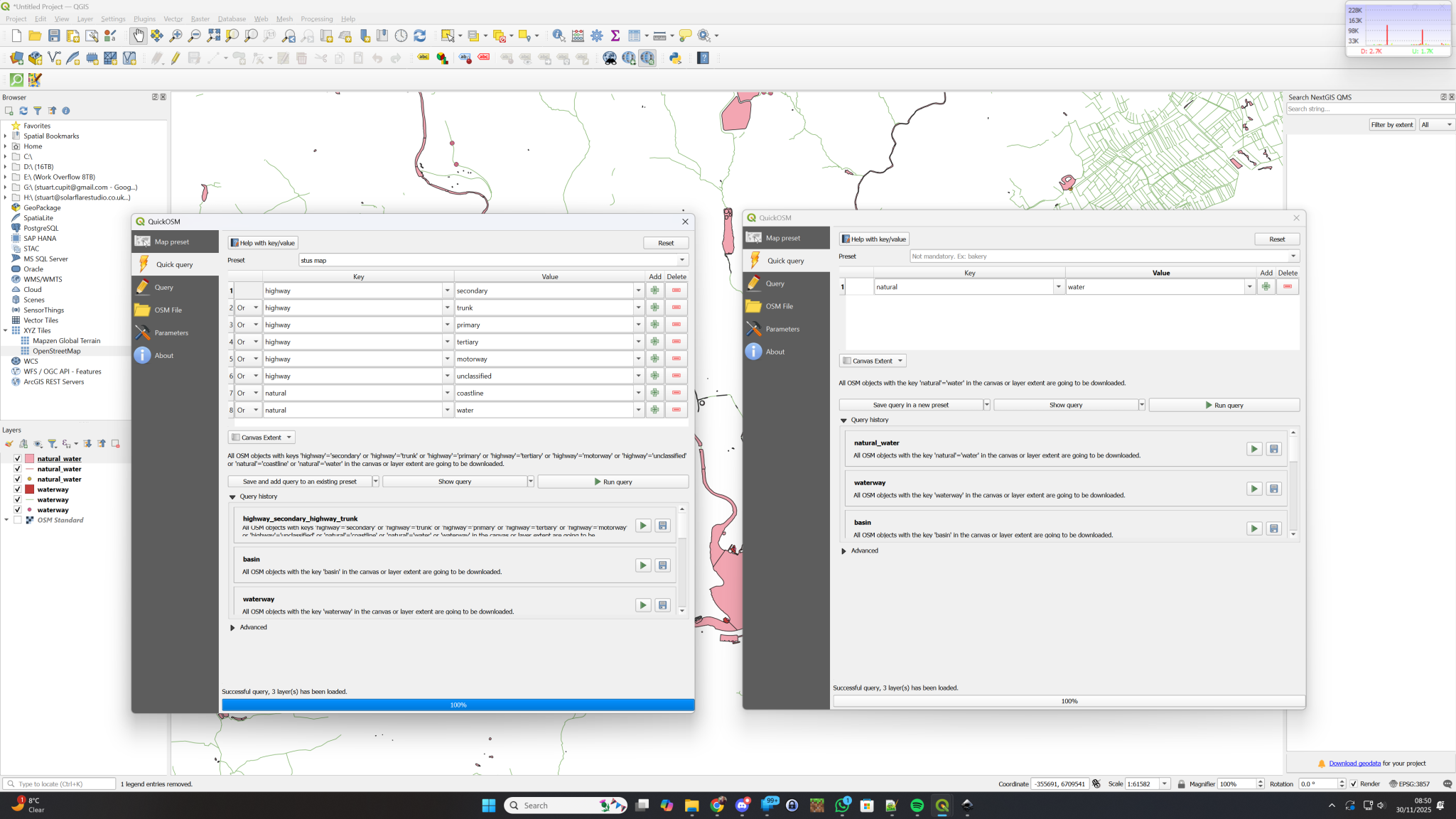
Task: Click the Filter Legend funnel in Layers panel
Action: tap(52, 444)
